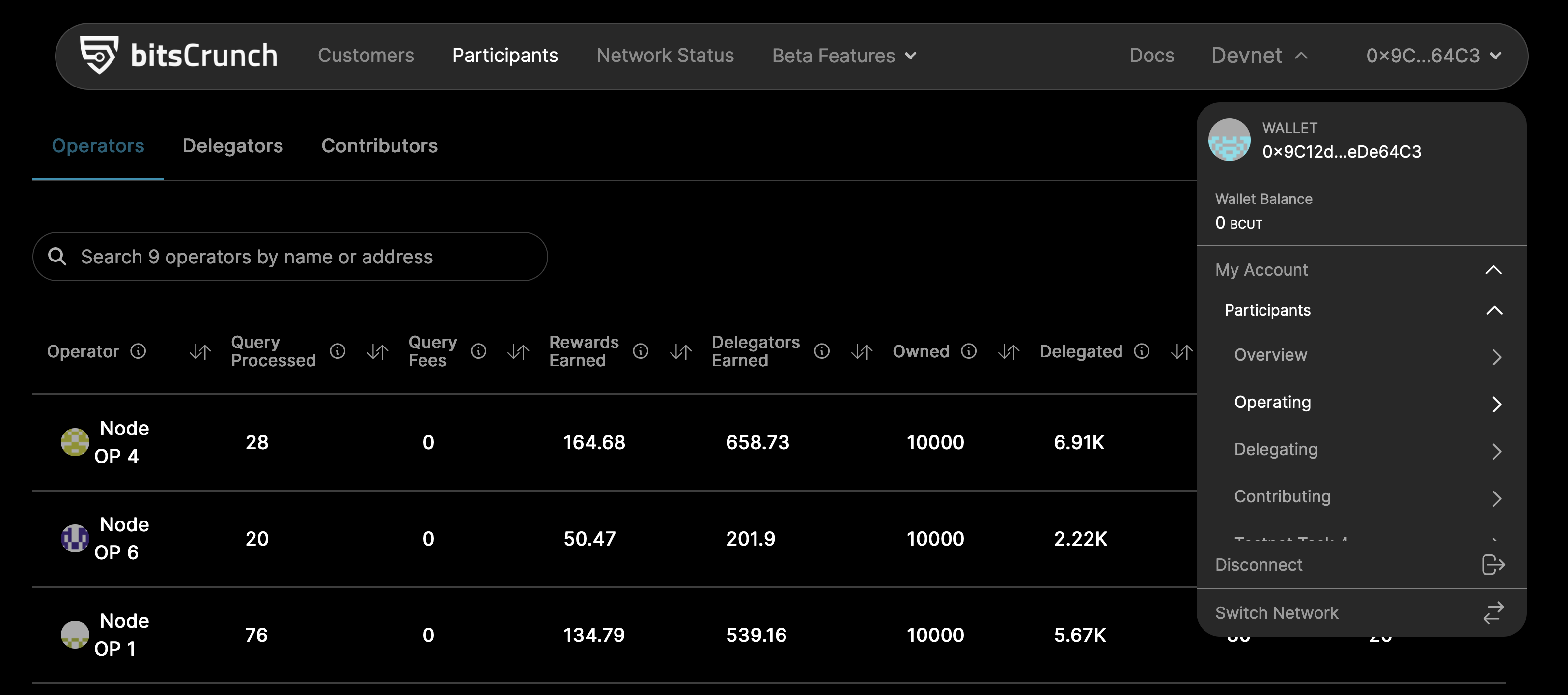Click the Disconnect logout icon
Image resolution: width=1568 pixels, height=695 pixels.
[1493, 565]
